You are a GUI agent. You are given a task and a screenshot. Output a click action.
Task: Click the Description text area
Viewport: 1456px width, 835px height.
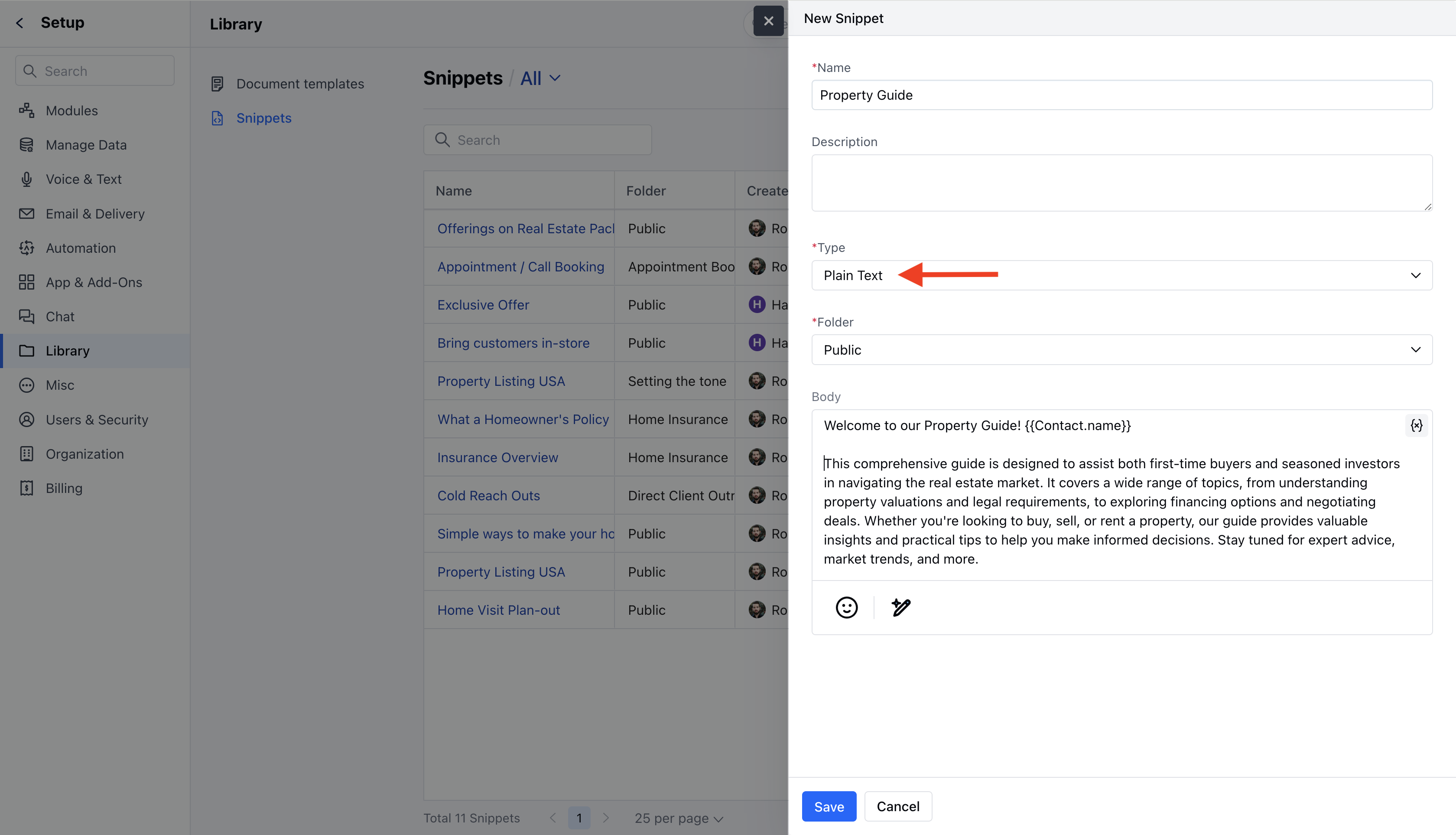point(1121,183)
